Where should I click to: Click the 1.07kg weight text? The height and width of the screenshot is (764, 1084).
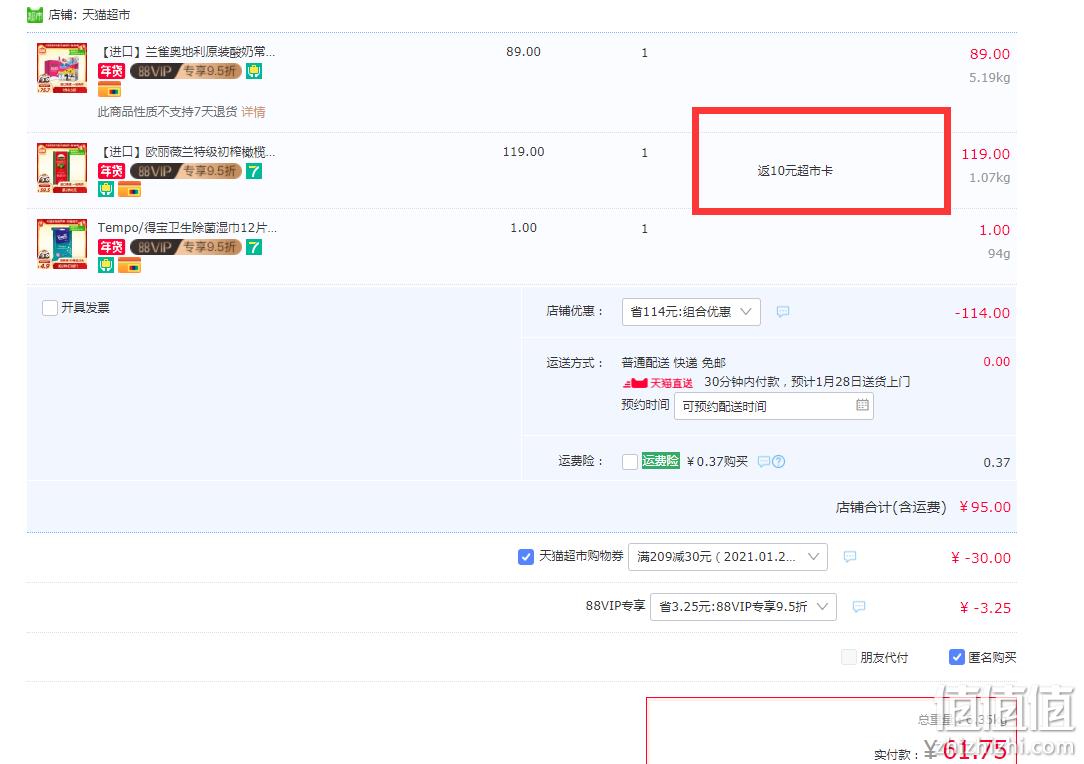[x=989, y=178]
